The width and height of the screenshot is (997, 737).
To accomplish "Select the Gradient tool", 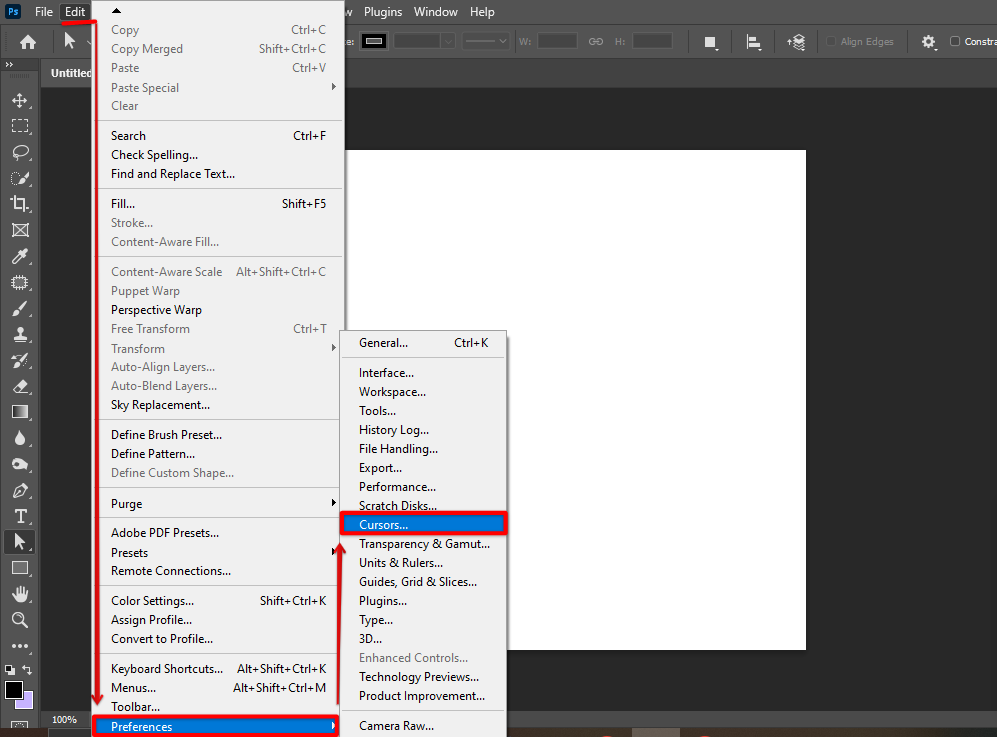I will coord(20,412).
